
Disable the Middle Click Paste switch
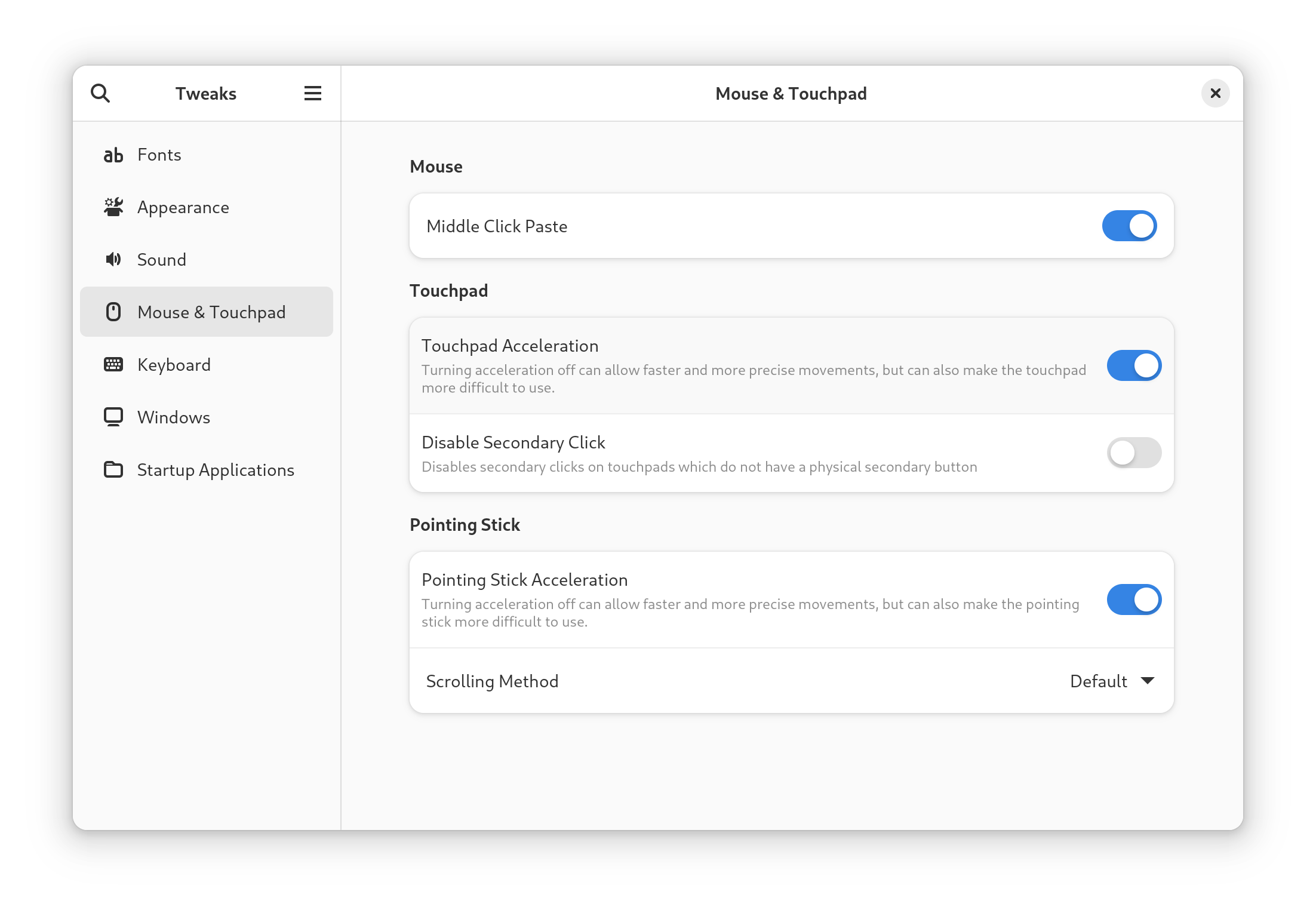pyautogui.click(x=1129, y=226)
